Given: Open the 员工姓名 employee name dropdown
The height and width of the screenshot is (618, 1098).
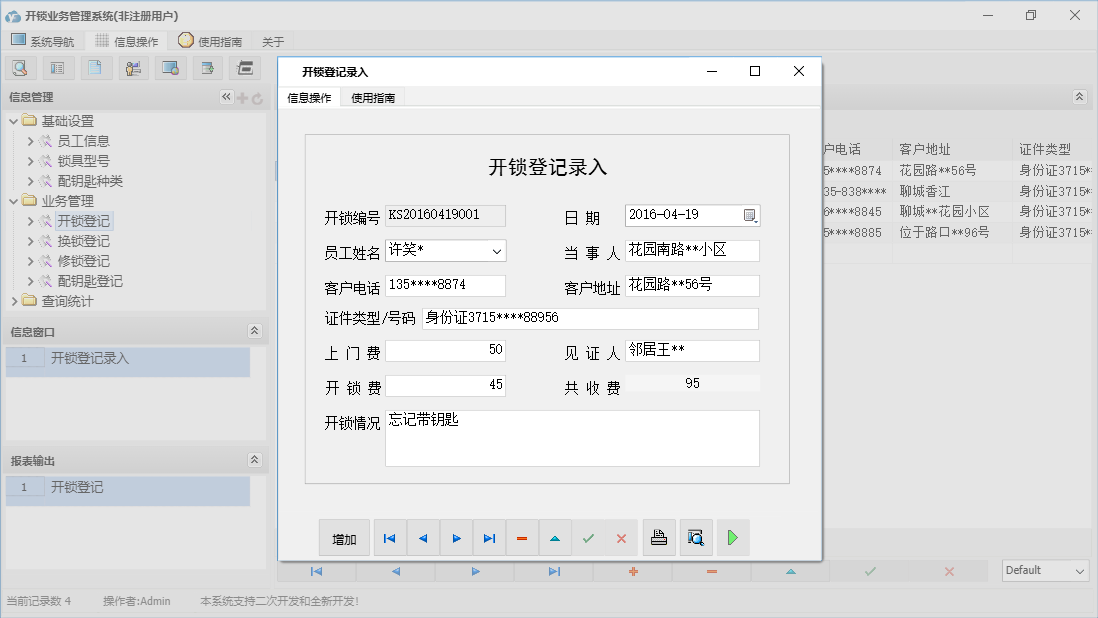Looking at the screenshot, I should coord(495,250).
